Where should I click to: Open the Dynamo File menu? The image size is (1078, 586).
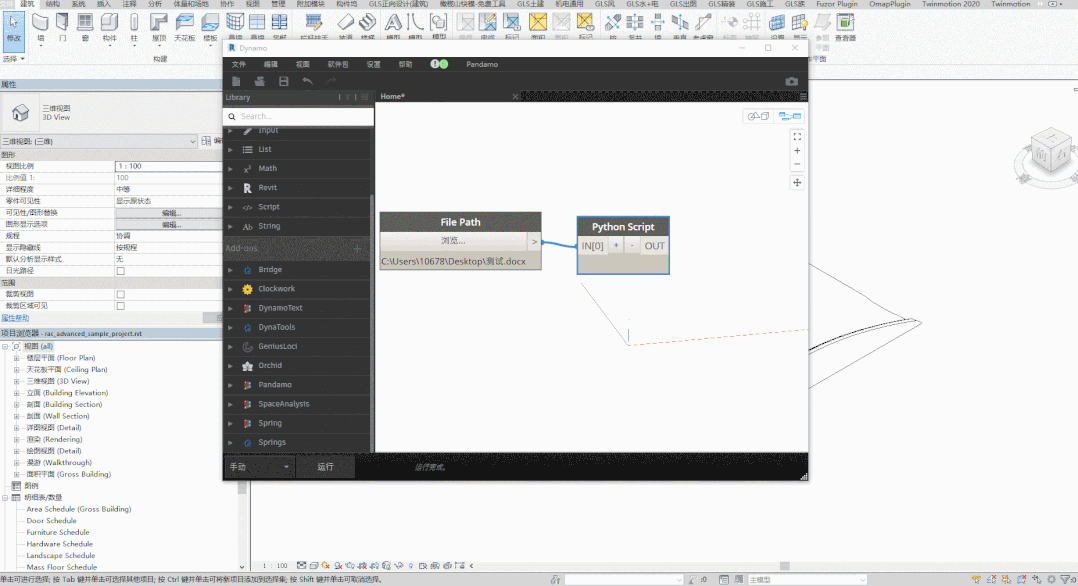239,65
